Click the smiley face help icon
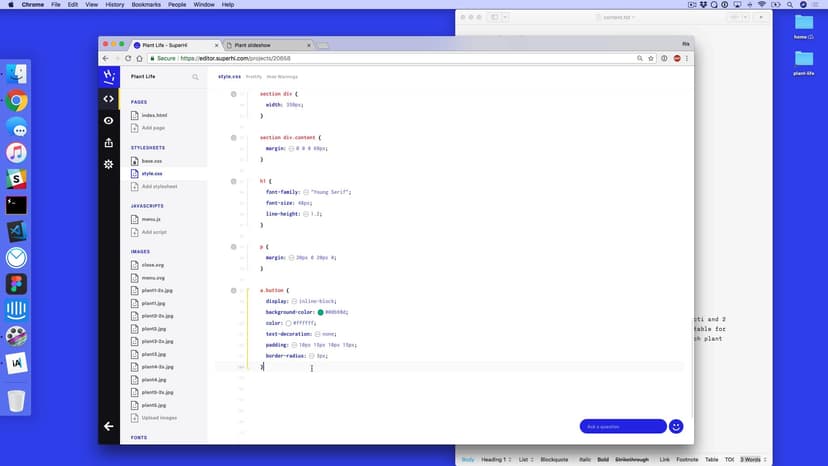Image resolution: width=828 pixels, height=466 pixels. click(676, 426)
